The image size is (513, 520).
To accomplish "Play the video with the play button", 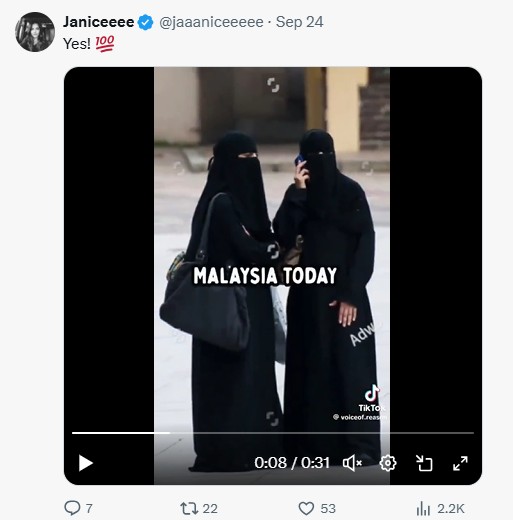I will point(86,463).
